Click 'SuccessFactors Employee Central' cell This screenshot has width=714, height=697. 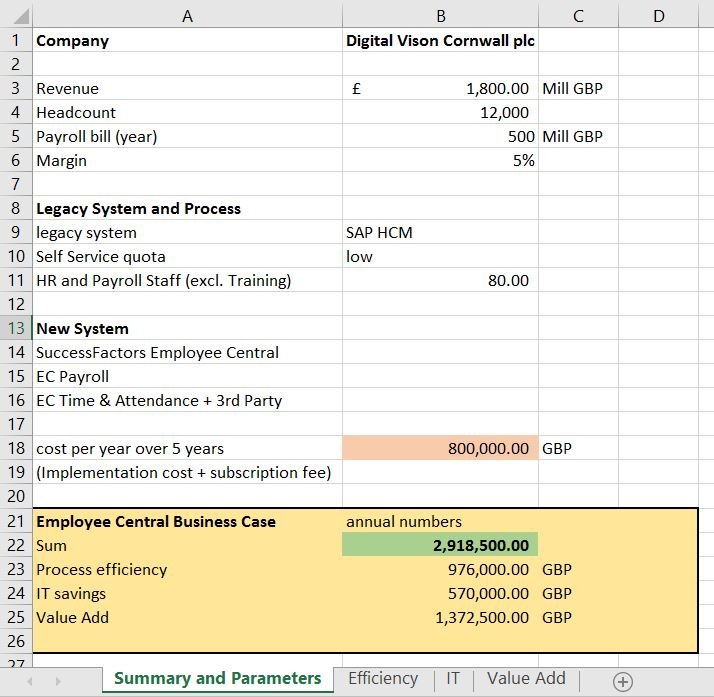187,352
